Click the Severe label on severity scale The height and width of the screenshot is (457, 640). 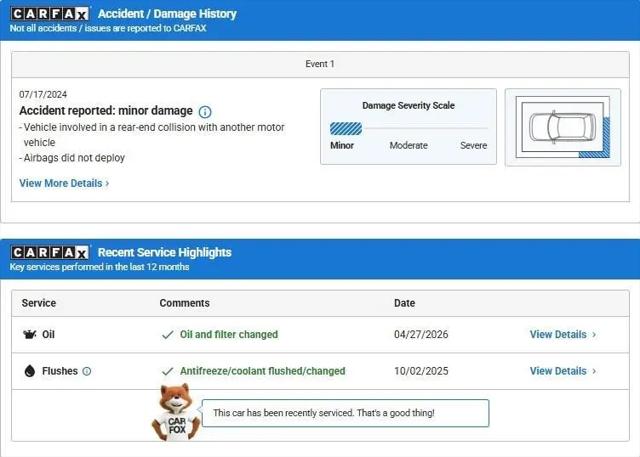pos(473,146)
